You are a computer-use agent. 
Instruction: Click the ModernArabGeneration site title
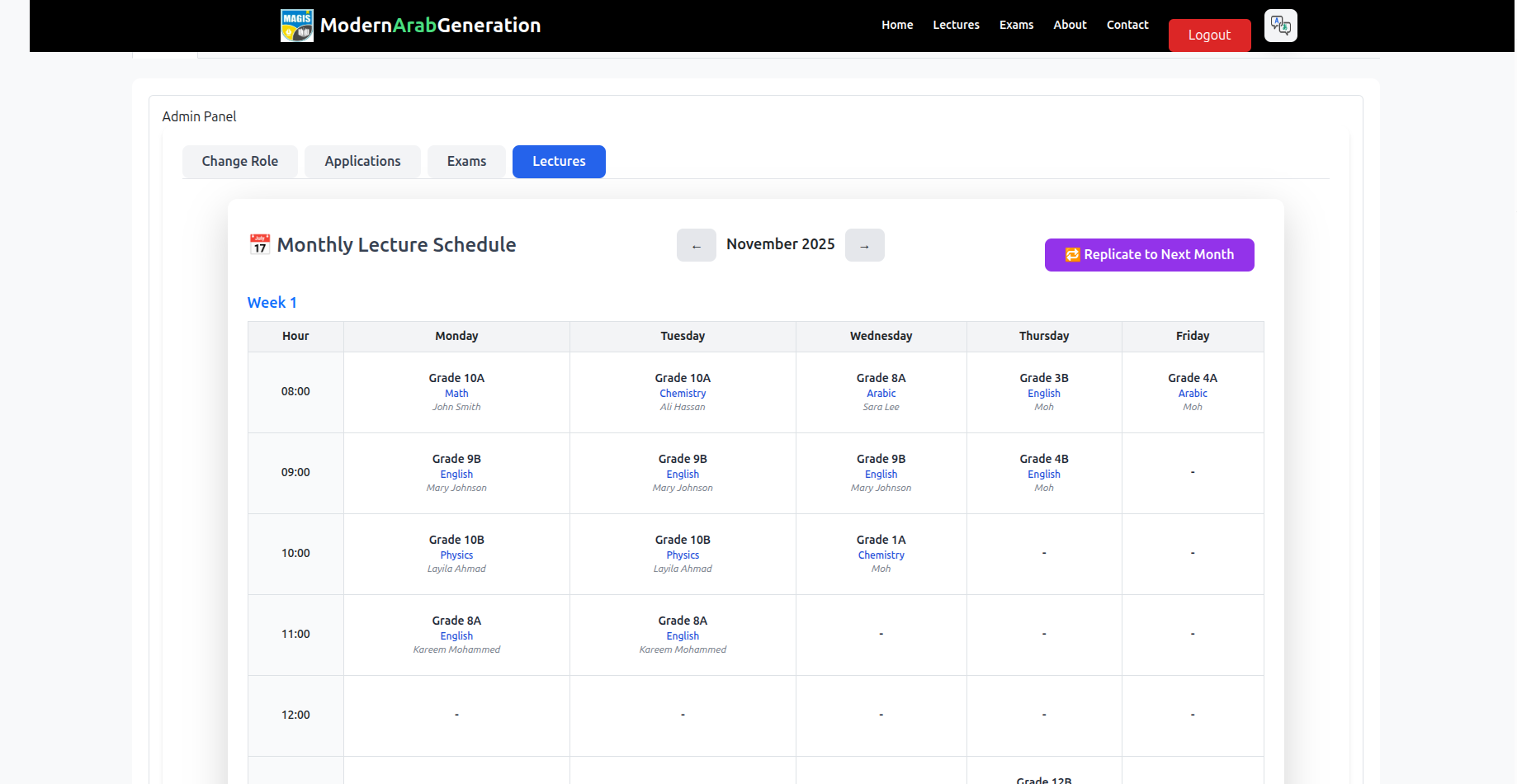(x=430, y=26)
